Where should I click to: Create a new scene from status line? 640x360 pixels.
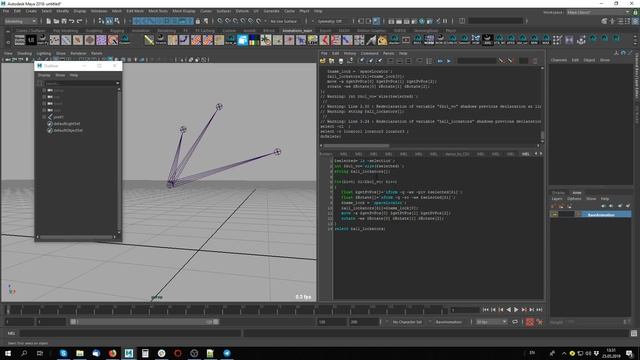coord(49,21)
